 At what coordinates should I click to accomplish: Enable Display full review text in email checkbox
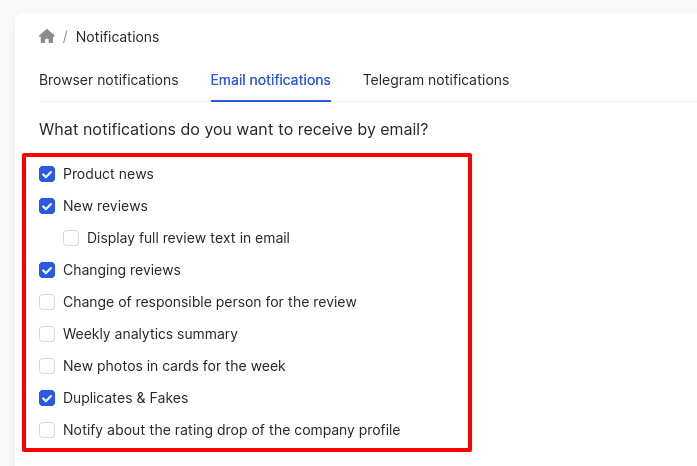(x=71, y=238)
